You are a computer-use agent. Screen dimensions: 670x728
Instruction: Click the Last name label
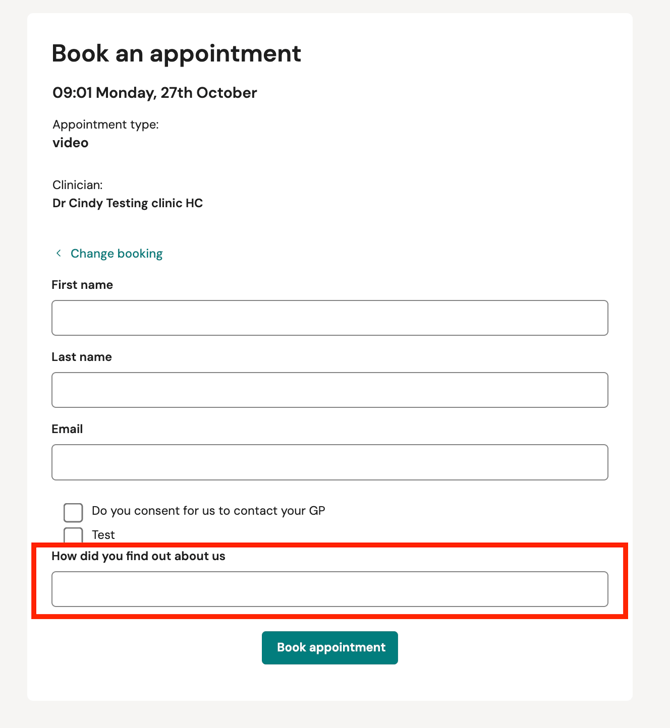coord(81,357)
